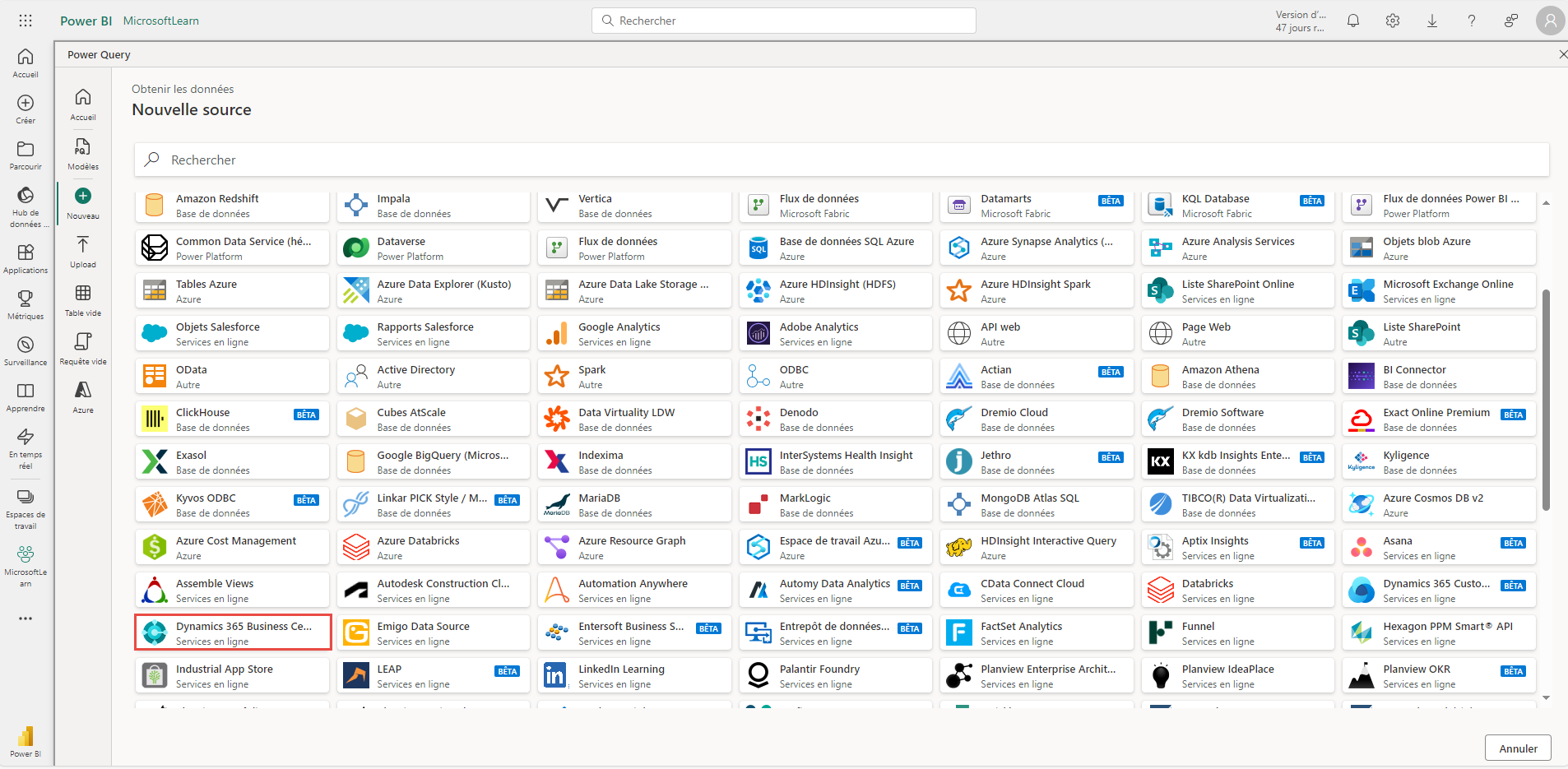Viewport: 1568px width, 769px height.
Task: Open Surveillance in the left navigation
Action: tap(26, 351)
